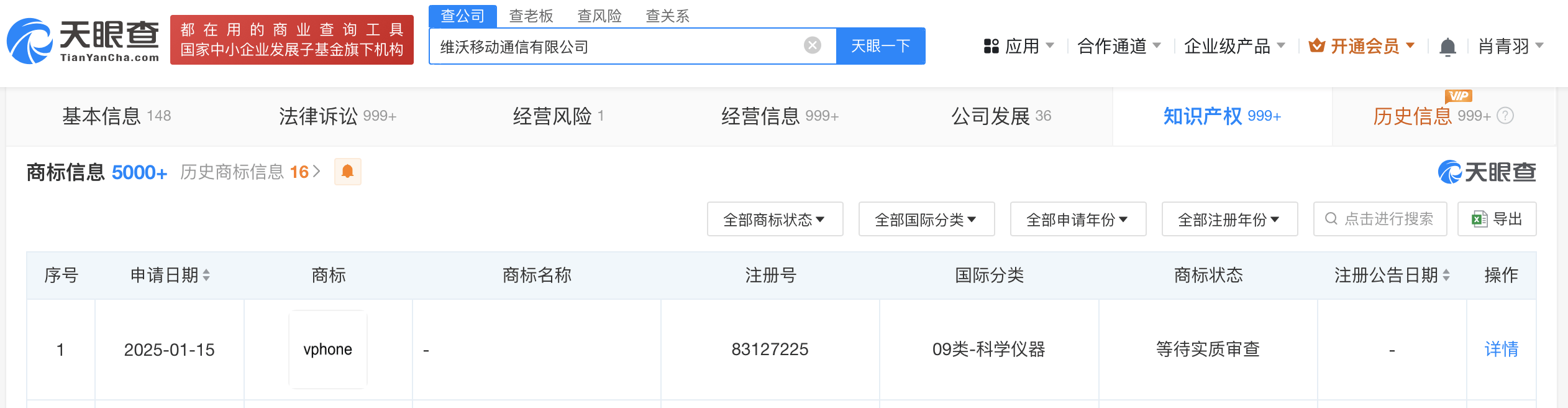This screenshot has height=408, width=1568.
Task: Open the 知识产权 tab
Action: coord(1222,116)
